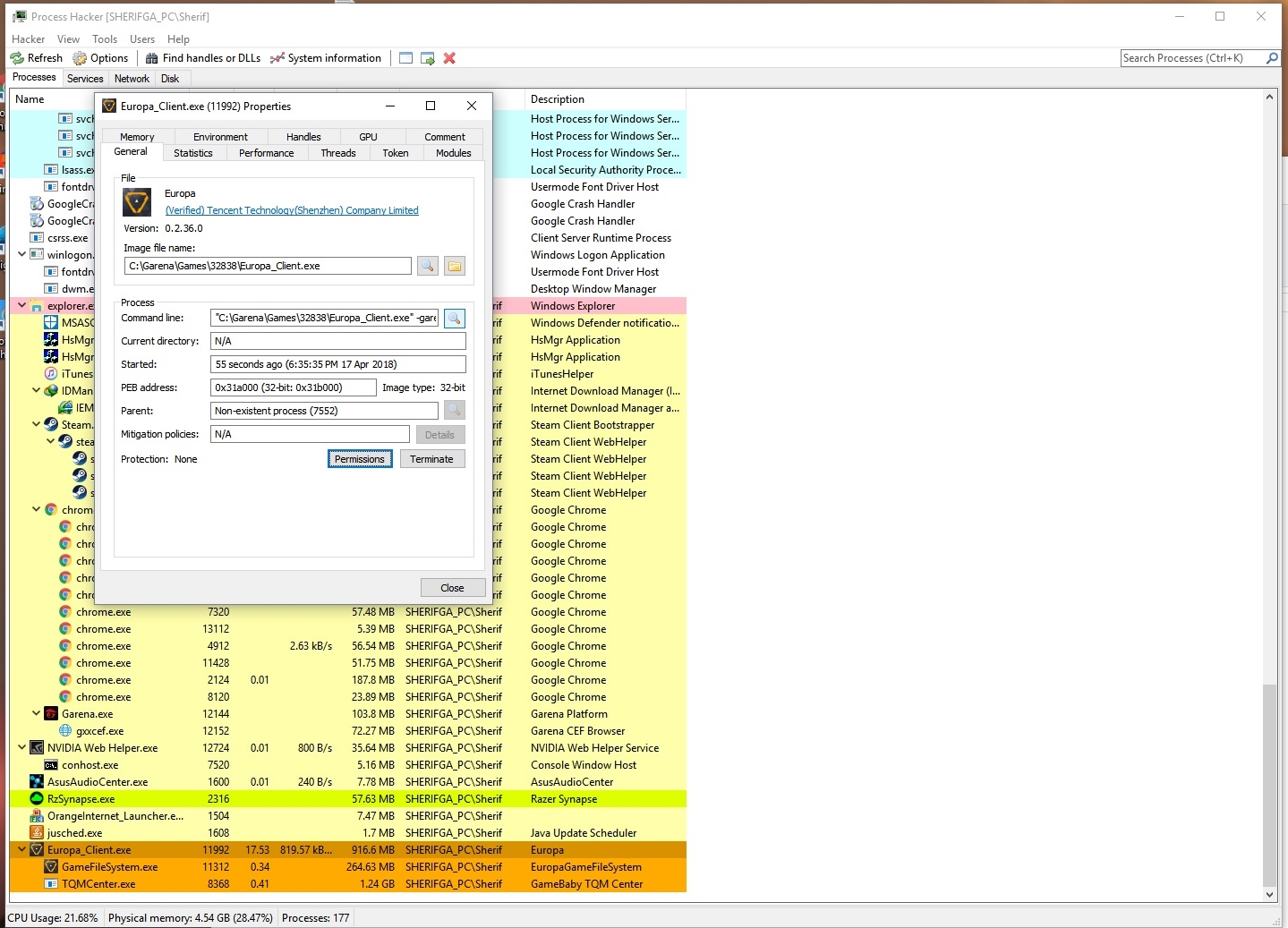This screenshot has width=1288, height=928.
Task: Click the GameFileSystem.exe icon
Action: 51,867
